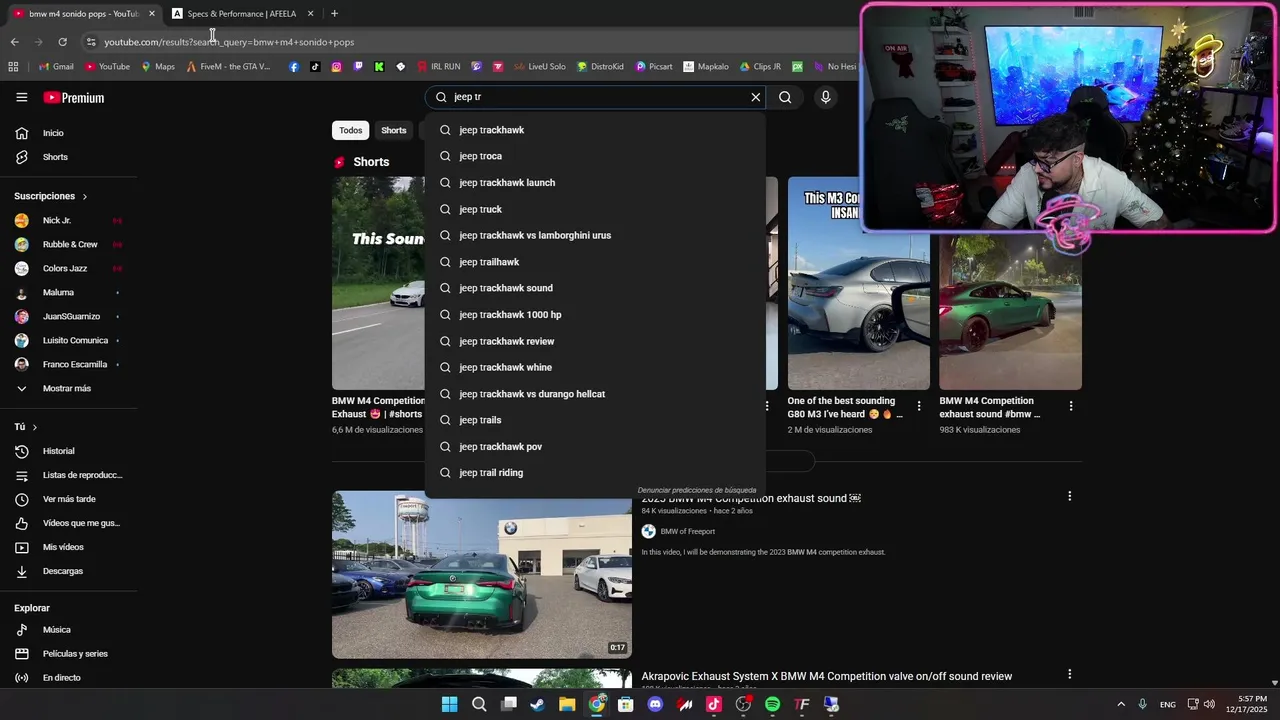Viewport: 1280px width, 720px height.
Task: Expand 'Mostrar más' subscriptions list
Action: 68,388
